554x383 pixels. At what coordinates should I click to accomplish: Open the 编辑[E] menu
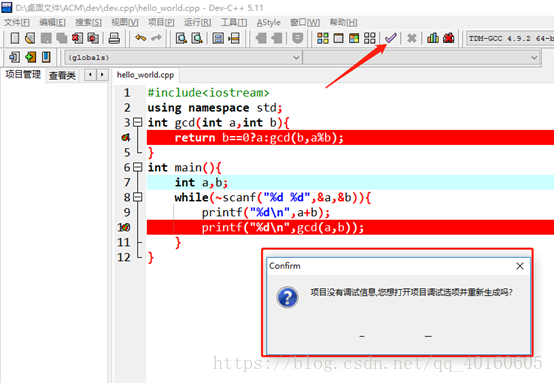(x=52, y=23)
